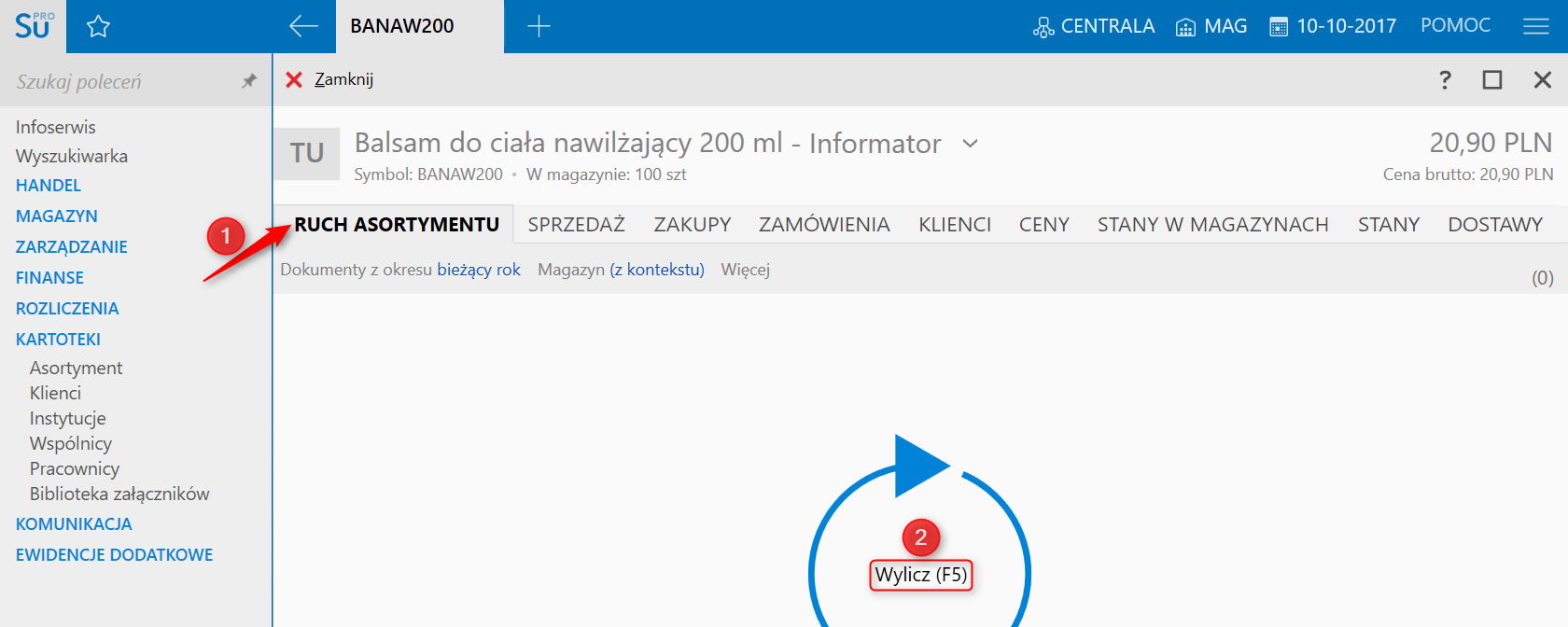Expand the EWIDENCJE DODATKOWE module
This screenshot has width=1568, height=627.
(x=114, y=555)
